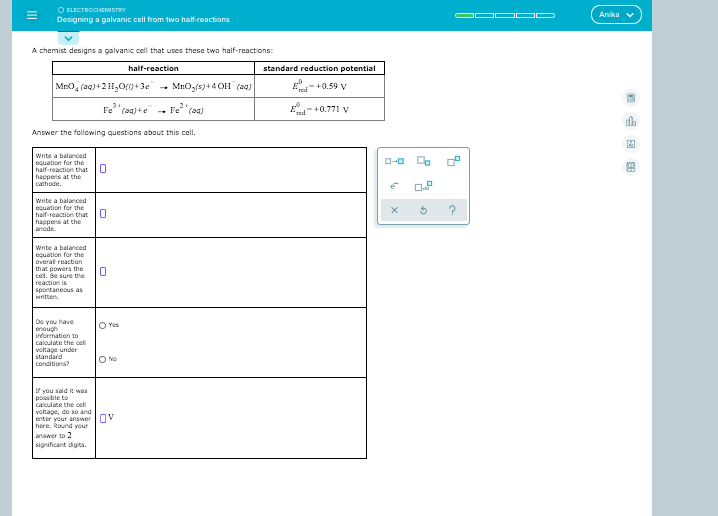Click the anode question prompt text
718x516 pixels.
coord(61,215)
